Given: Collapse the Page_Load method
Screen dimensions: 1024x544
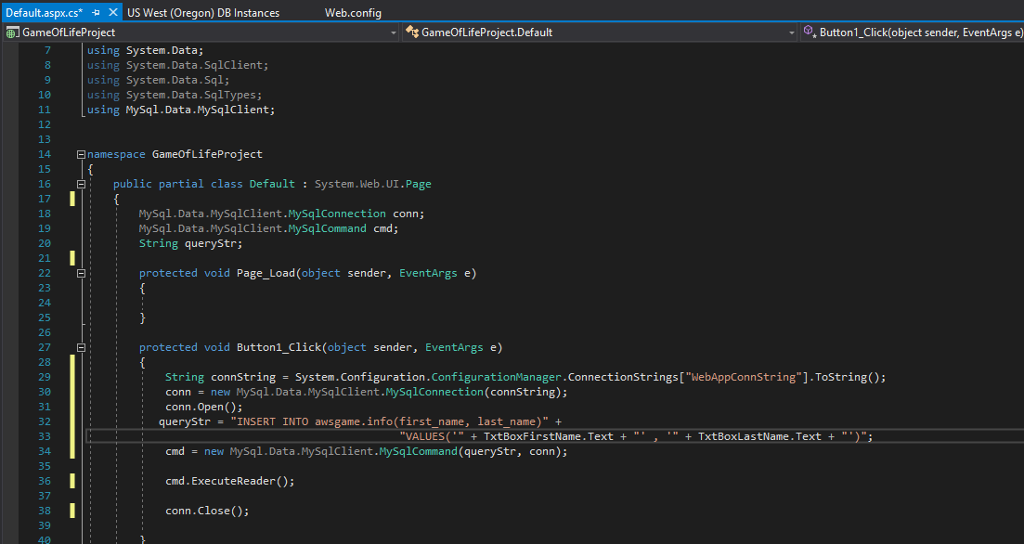Looking at the screenshot, I should point(80,273).
